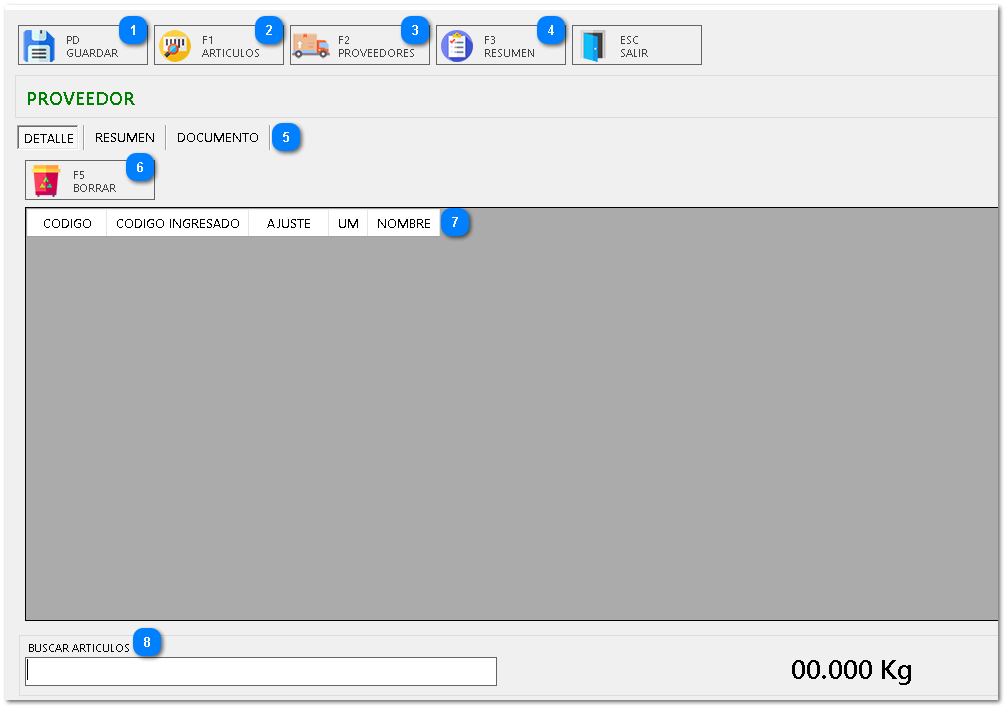Sort by the CODIGO column header
This screenshot has width=1007, height=709.
[67, 224]
